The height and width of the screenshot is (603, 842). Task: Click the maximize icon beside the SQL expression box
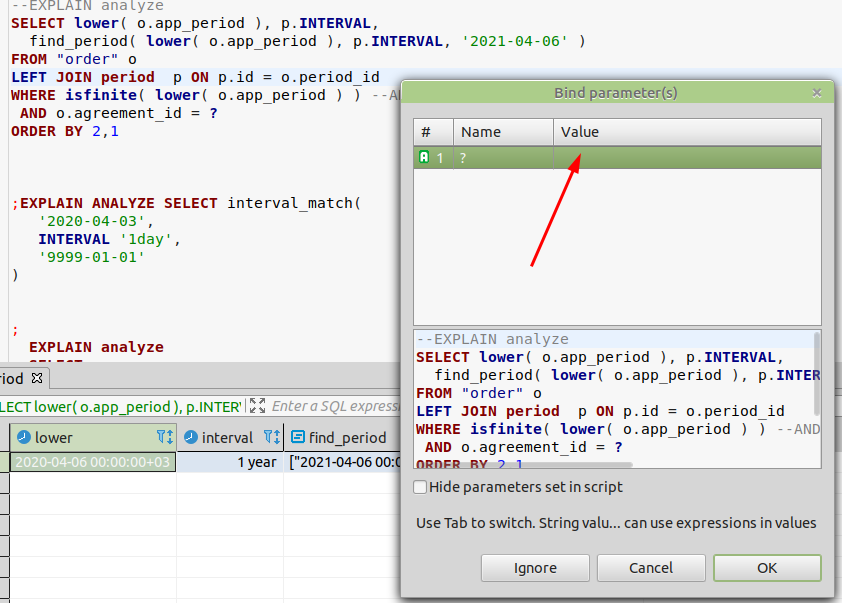258,407
